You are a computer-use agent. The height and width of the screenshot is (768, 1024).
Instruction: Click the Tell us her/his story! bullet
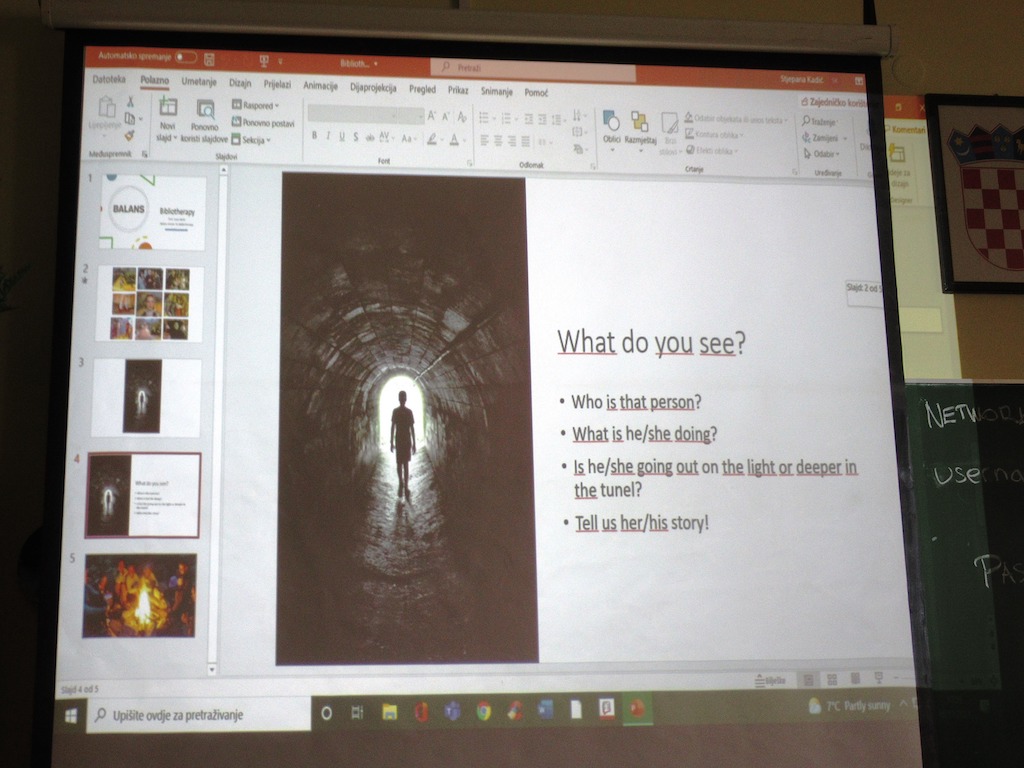pos(641,522)
